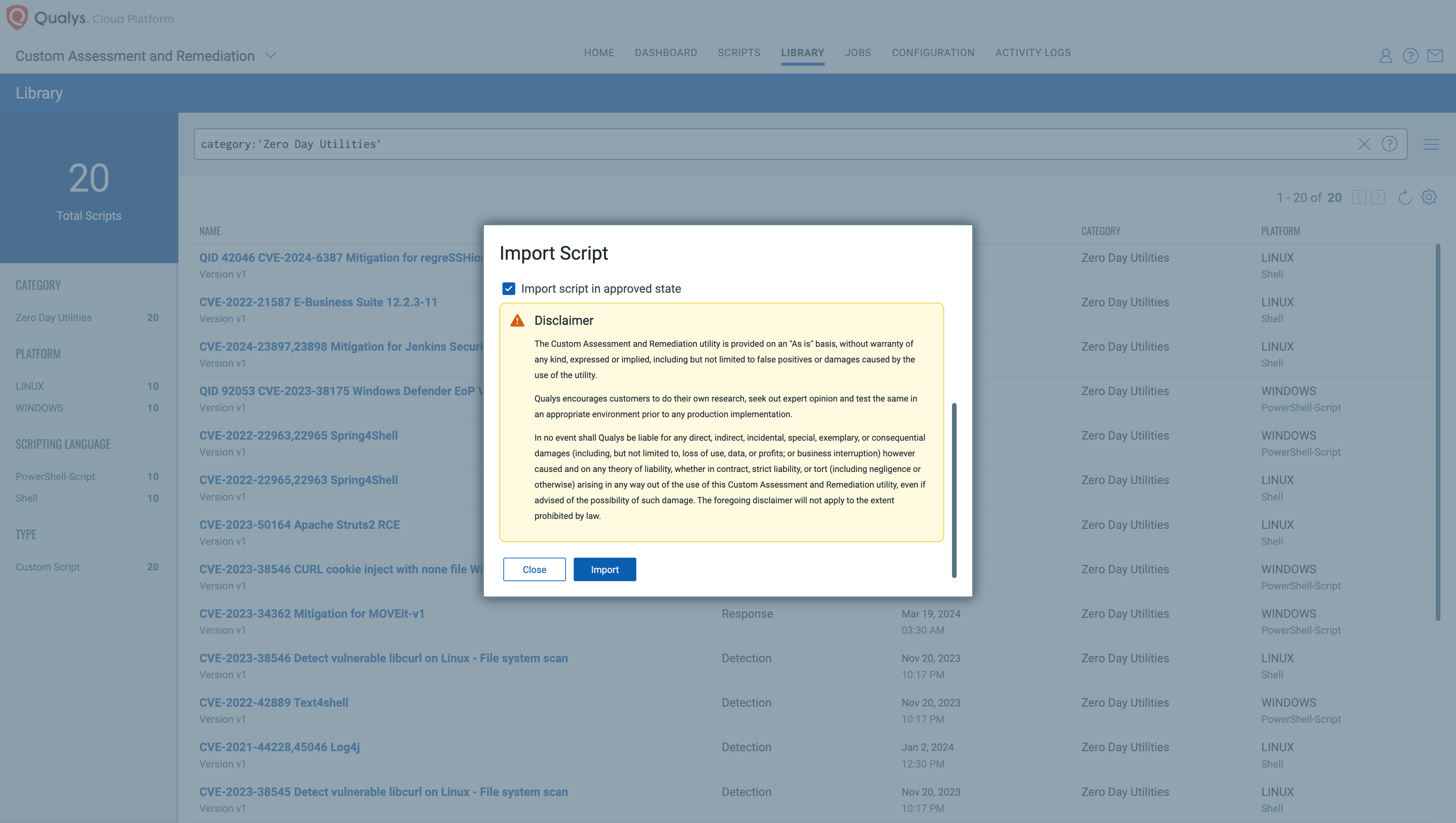Click the user account icon in top navigation
This screenshot has width=1456, height=823.
pyautogui.click(x=1385, y=56)
